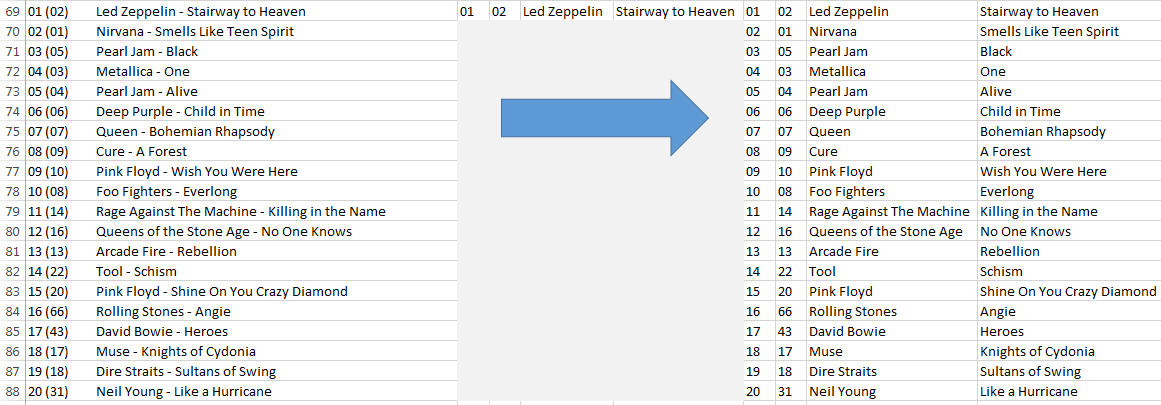1161x405 pixels.
Task: Click the 'Metallica - One' cell
Action: (275, 72)
